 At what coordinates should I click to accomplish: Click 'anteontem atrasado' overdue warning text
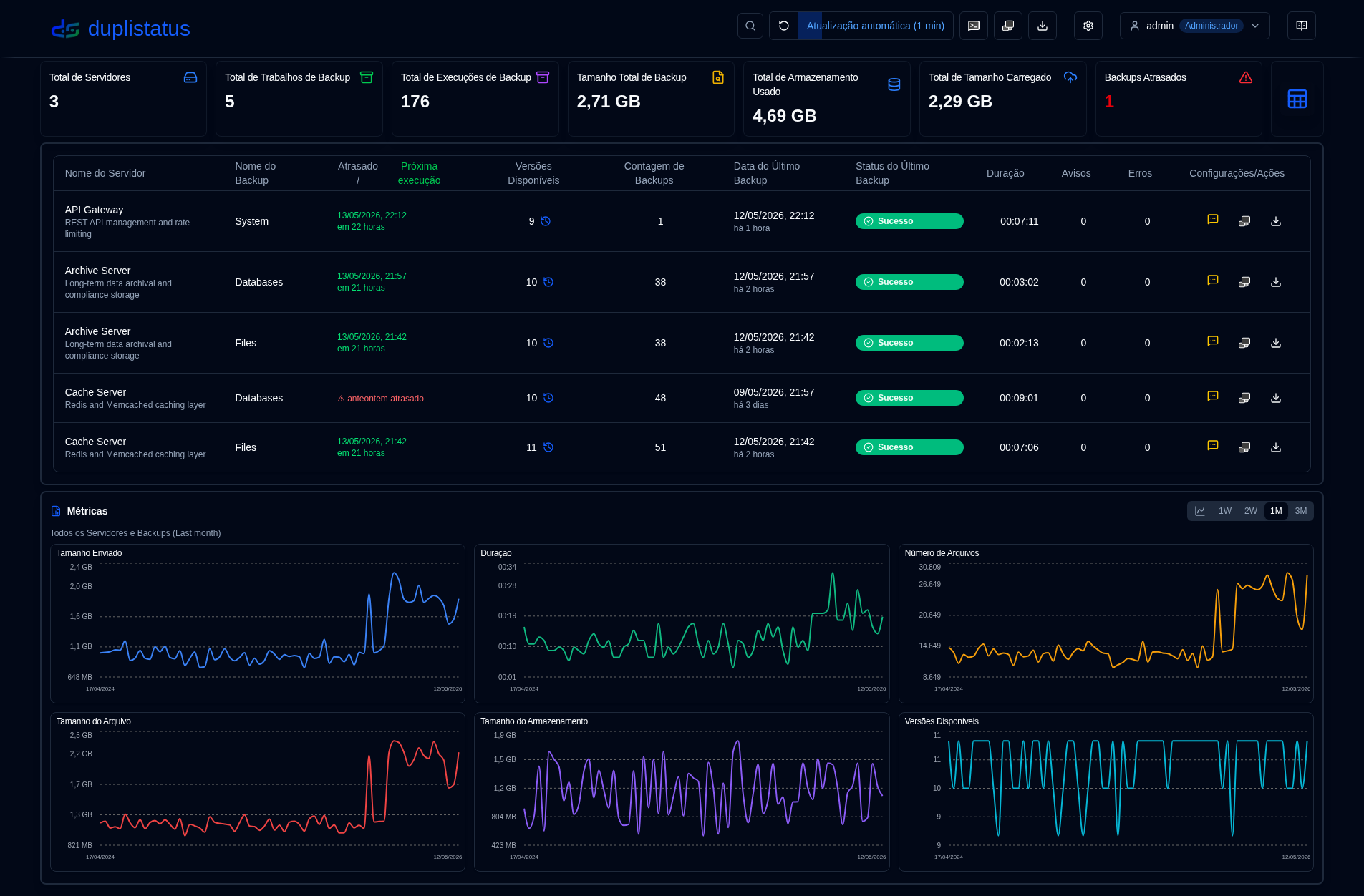click(x=380, y=399)
